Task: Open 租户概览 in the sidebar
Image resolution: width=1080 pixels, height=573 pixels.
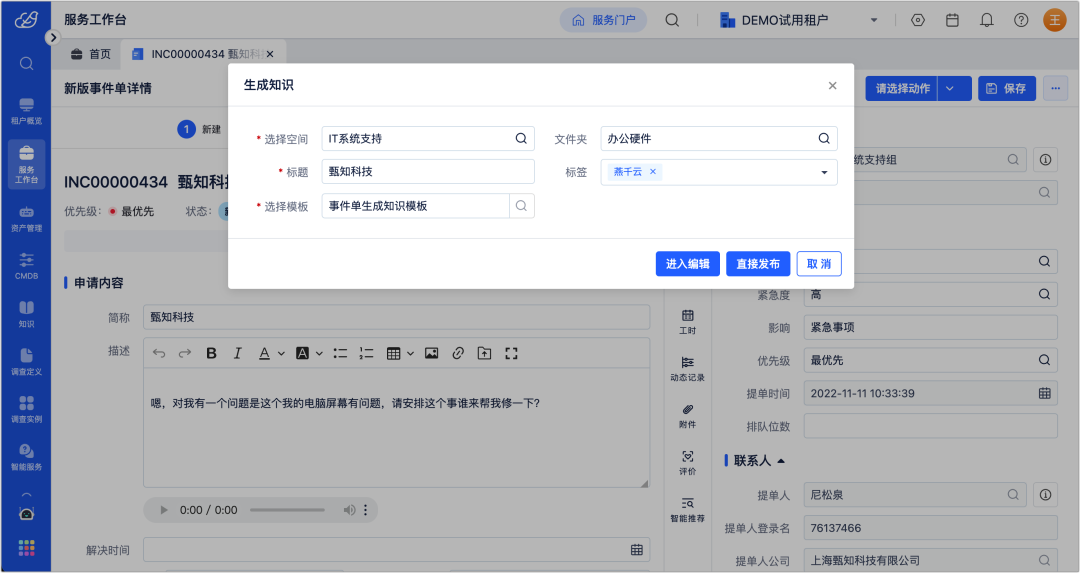Action: (x=26, y=111)
